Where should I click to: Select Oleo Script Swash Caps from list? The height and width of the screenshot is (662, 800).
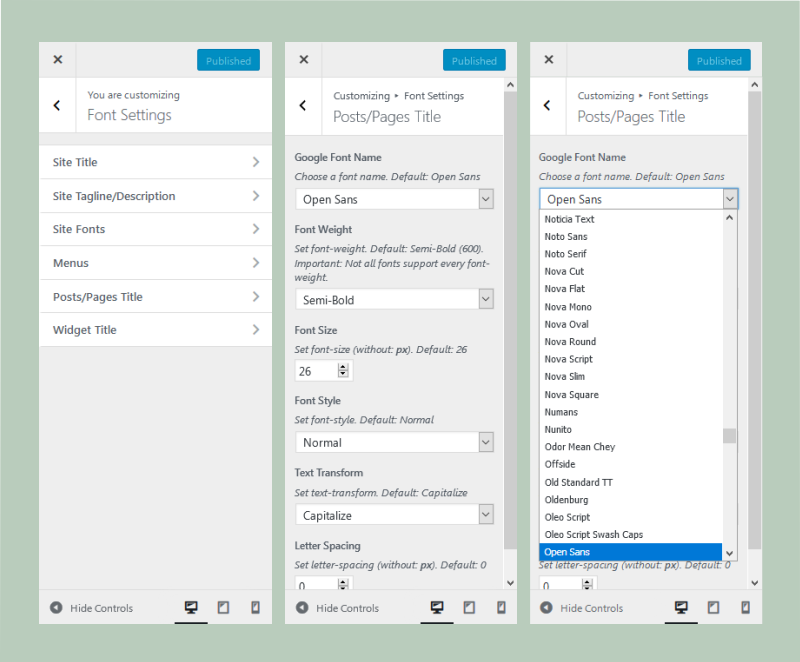(631, 534)
